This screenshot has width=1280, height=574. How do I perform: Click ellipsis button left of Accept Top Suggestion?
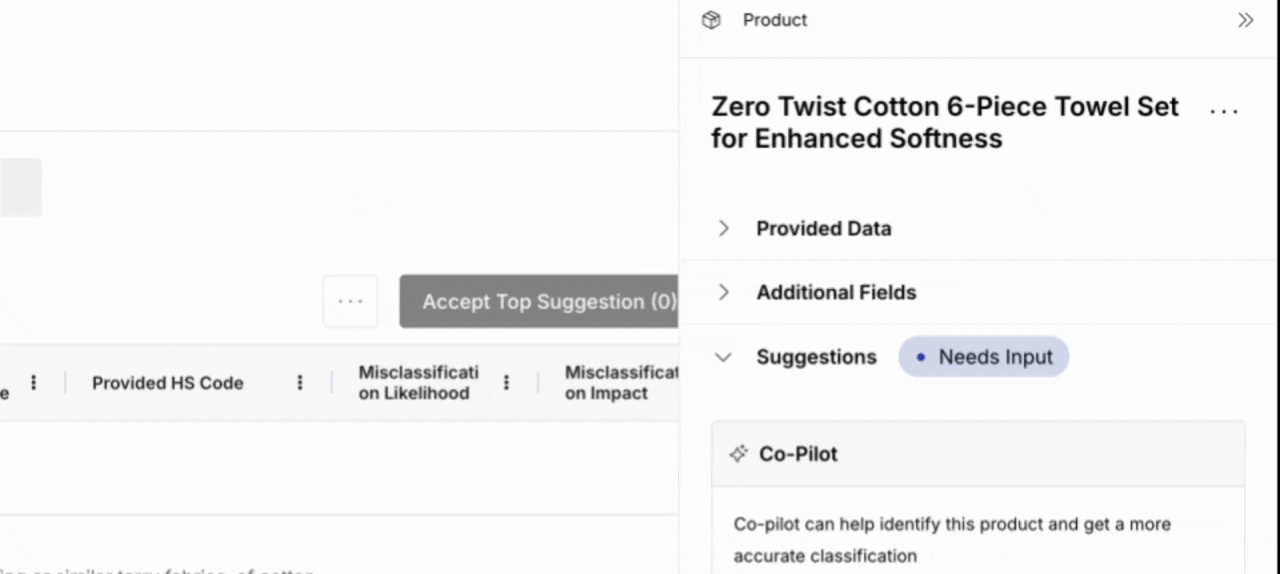click(x=350, y=301)
